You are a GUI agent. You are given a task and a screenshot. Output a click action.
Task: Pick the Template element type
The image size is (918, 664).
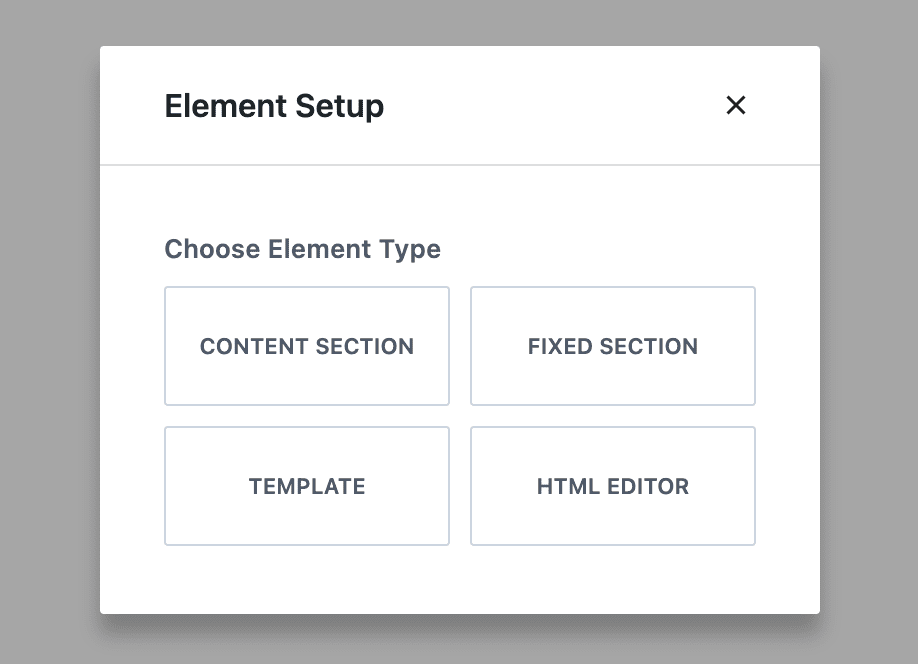click(x=307, y=486)
